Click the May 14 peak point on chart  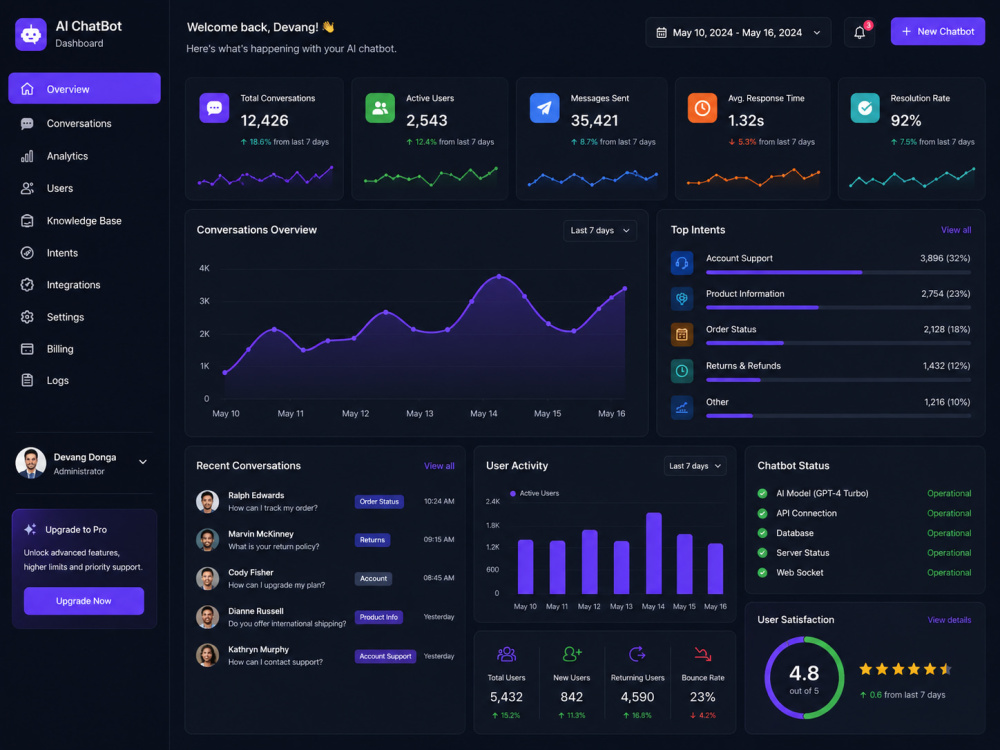click(x=499, y=276)
